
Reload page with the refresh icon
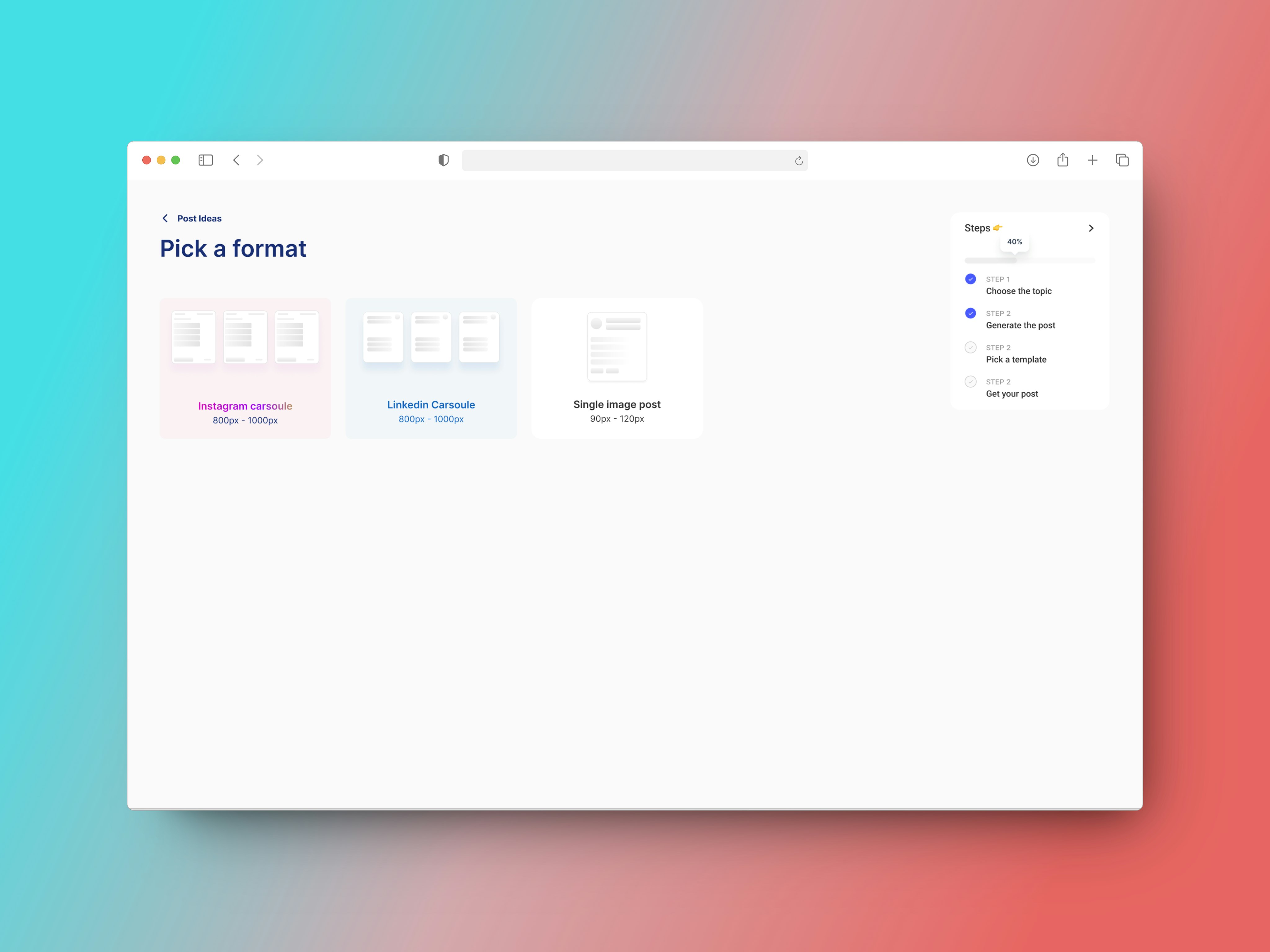pos(799,161)
